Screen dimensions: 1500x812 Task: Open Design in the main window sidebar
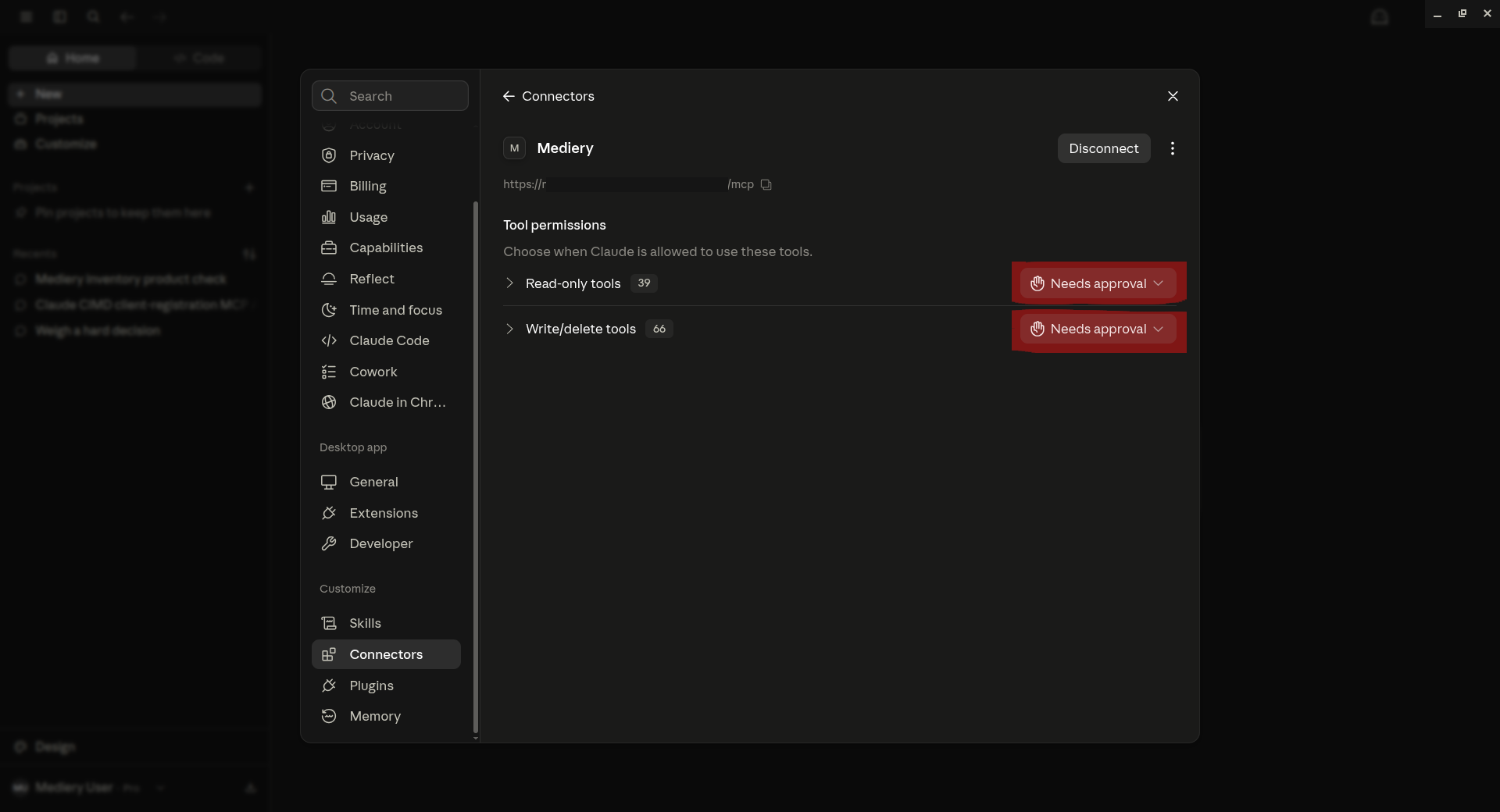tap(134, 746)
